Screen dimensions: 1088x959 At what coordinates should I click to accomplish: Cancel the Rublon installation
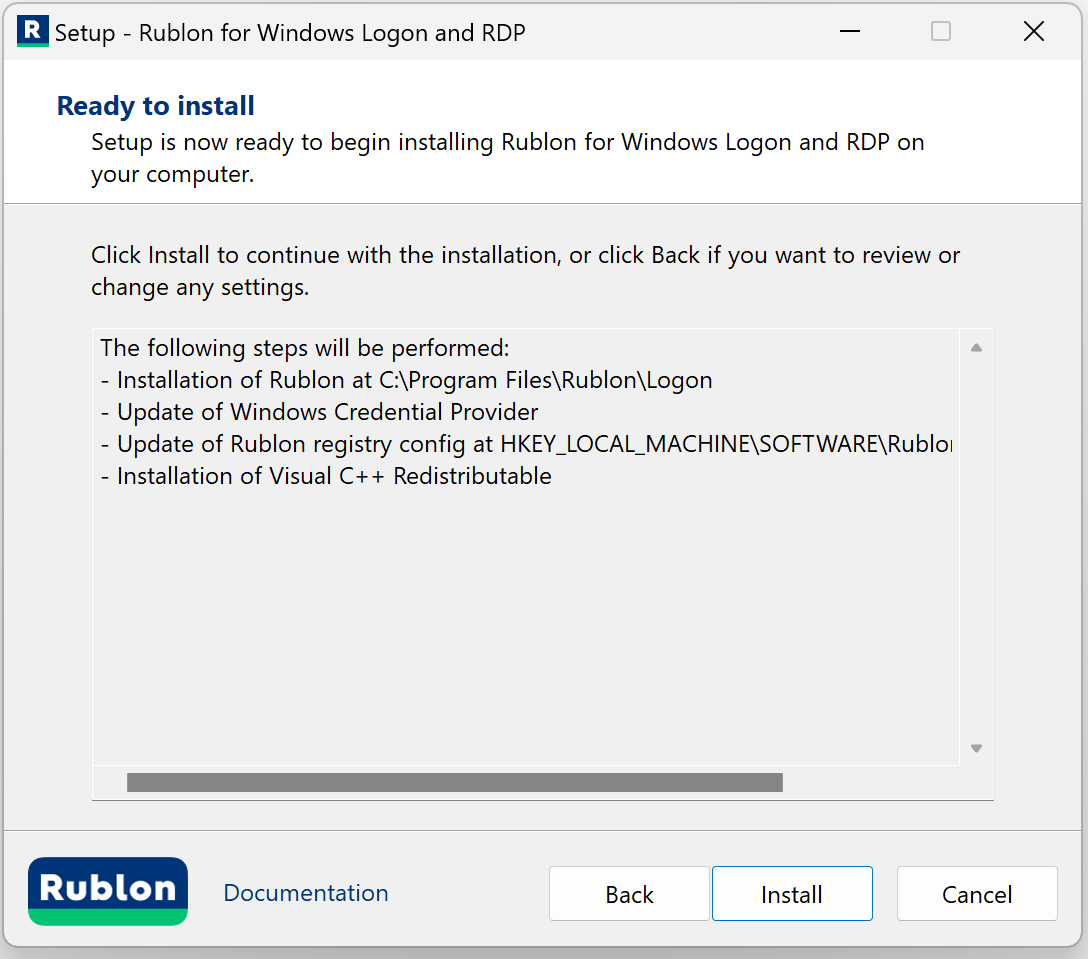[977, 894]
